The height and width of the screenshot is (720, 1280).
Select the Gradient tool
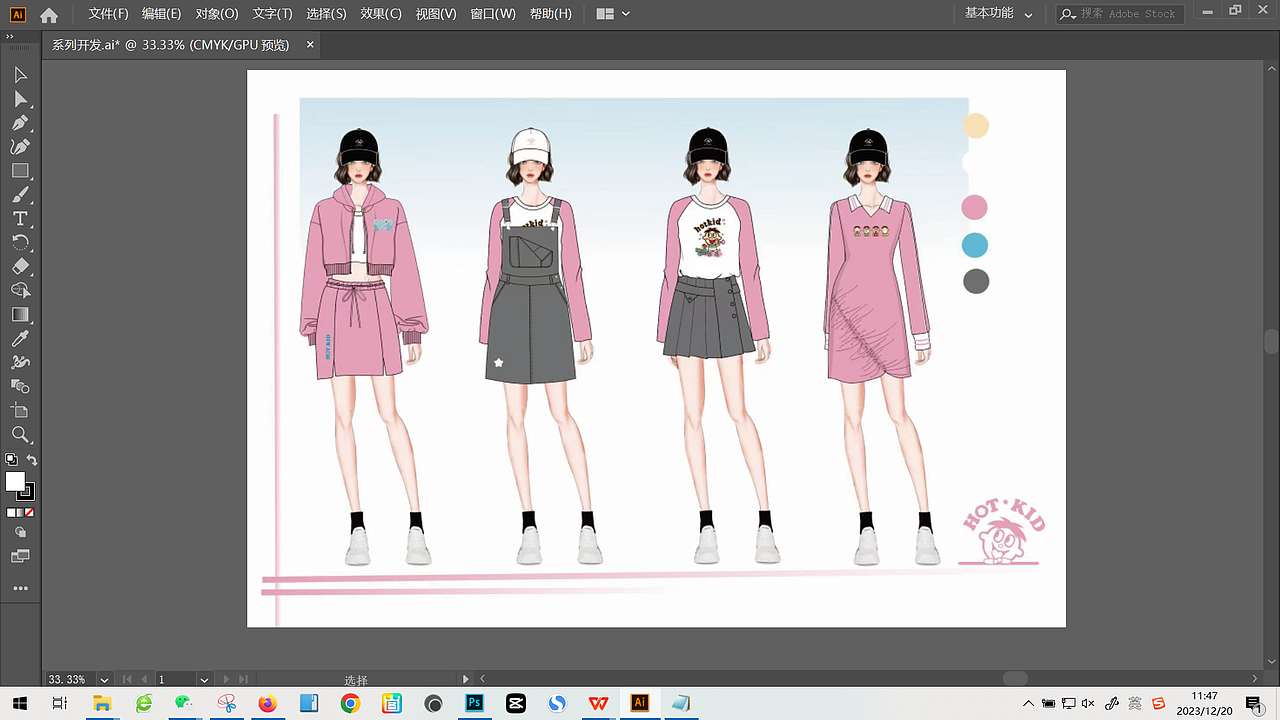20,314
